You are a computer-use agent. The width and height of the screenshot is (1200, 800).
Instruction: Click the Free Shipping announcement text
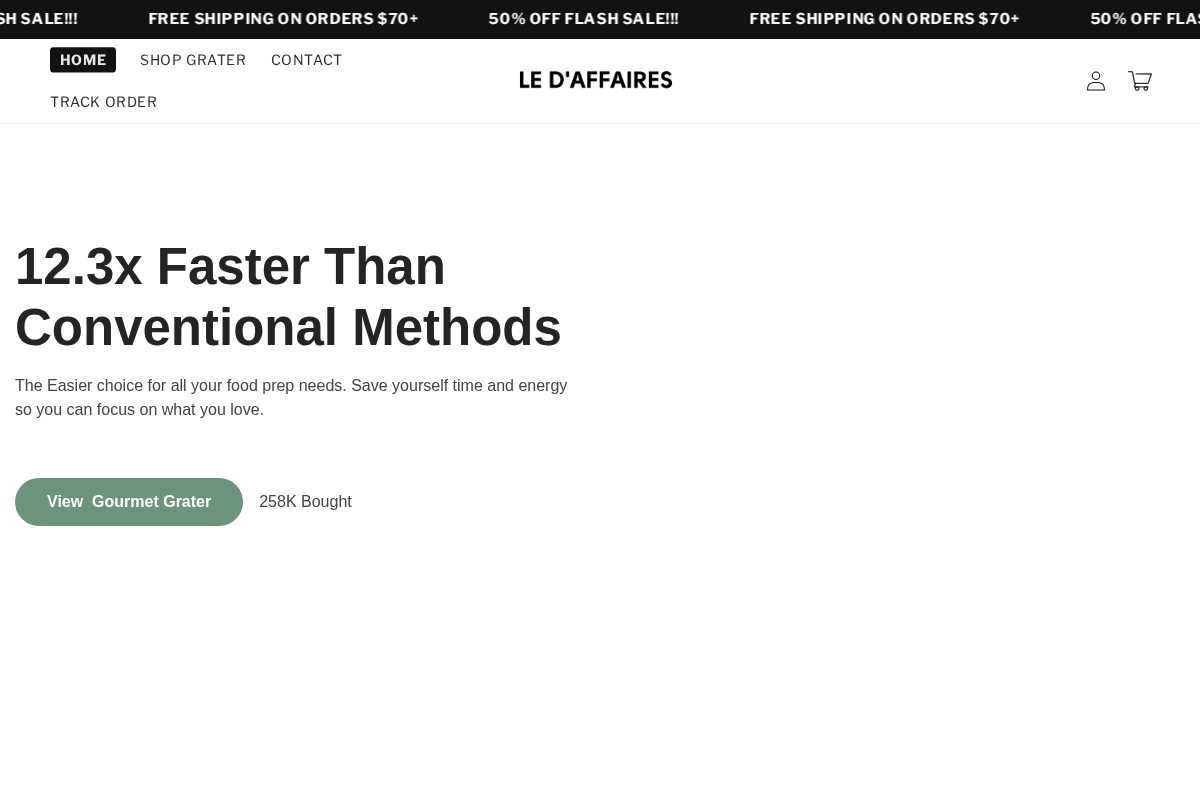pos(283,18)
